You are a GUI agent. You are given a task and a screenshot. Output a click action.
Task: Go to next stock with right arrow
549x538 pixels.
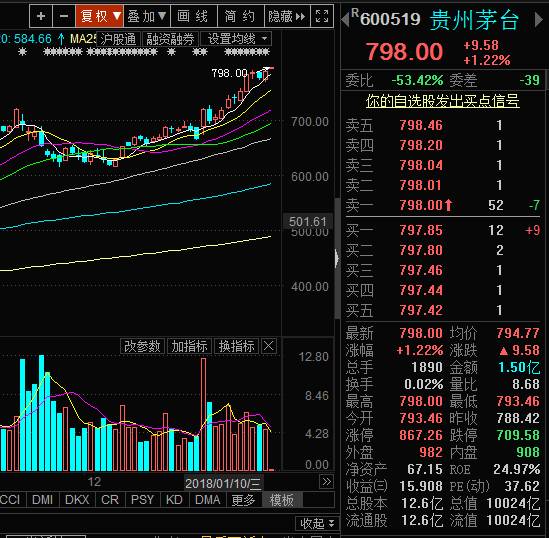pyautogui.click(x=538, y=19)
